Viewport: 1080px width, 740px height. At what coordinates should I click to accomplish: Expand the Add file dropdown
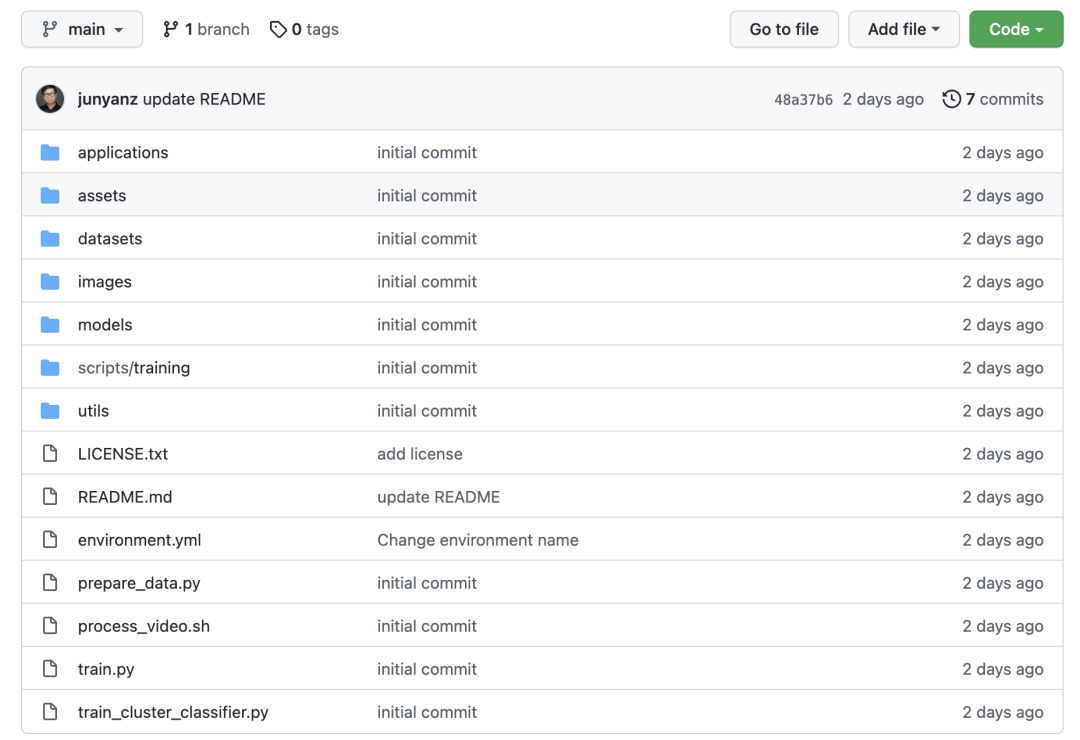click(x=904, y=29)
